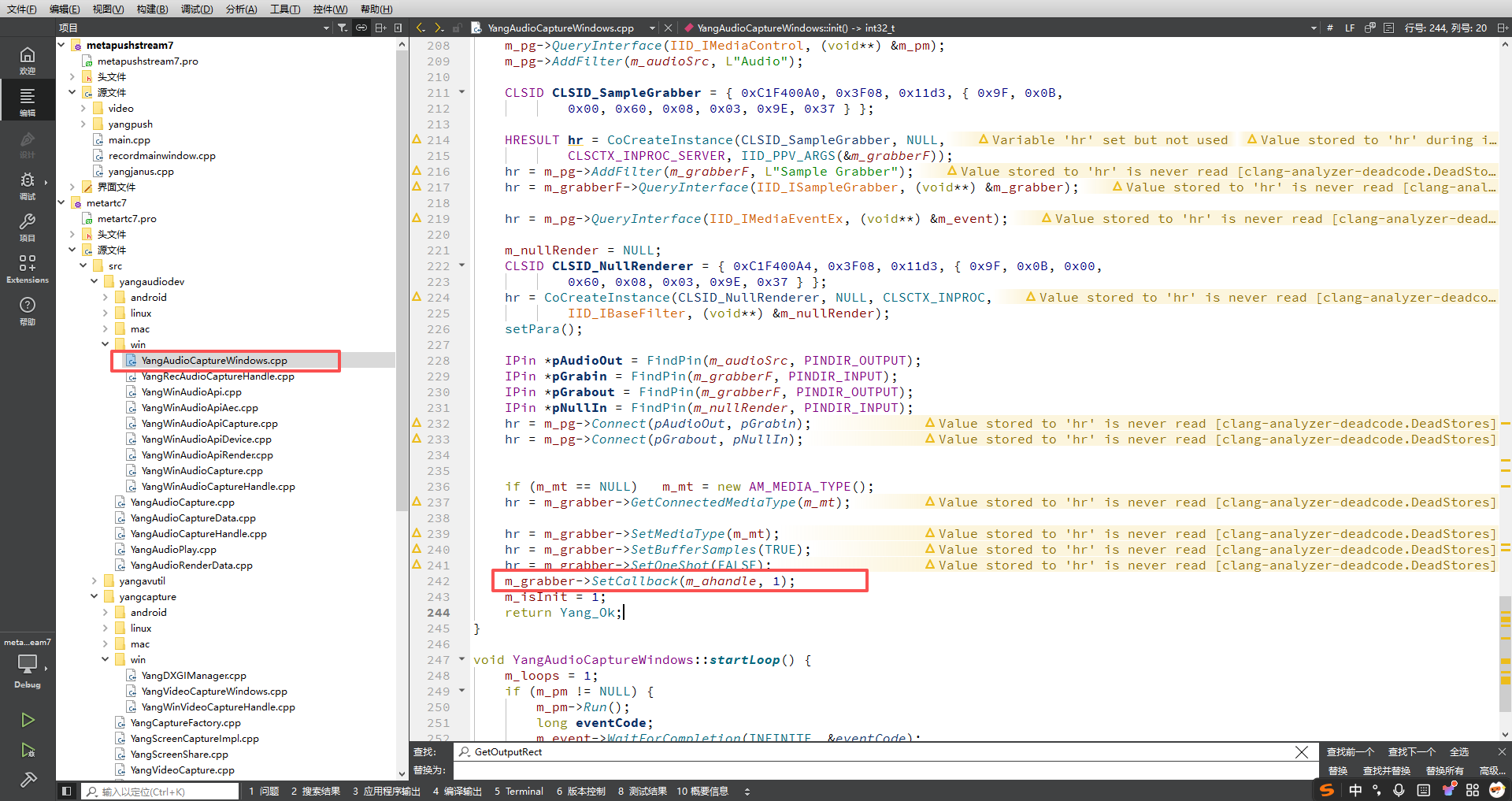The height and width of the screenshot is (801, 1512).
Task: Click the Replace All (替换所有) button
Action: coord(1444,771)
